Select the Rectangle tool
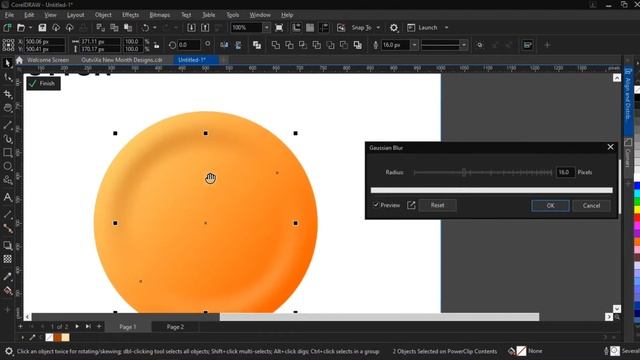This screenshot has height=360, width=640. coord(7,153)
